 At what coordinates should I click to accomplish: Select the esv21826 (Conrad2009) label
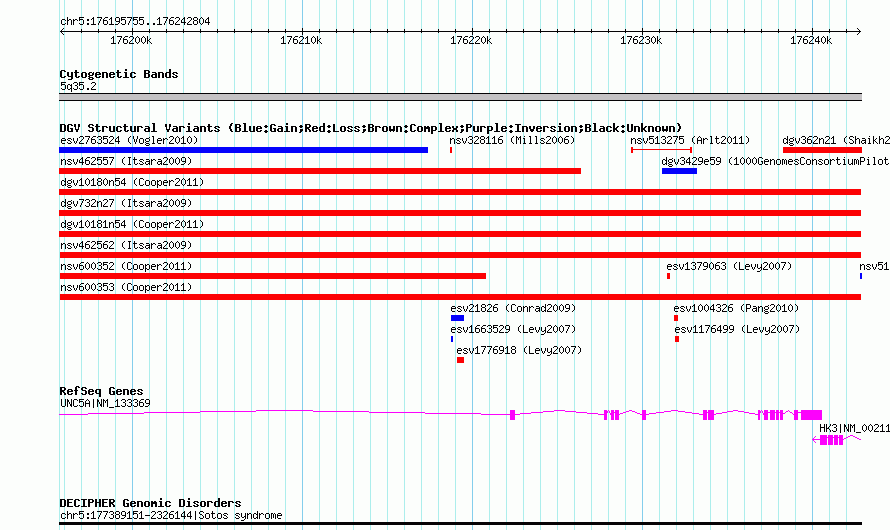point(513,308)
